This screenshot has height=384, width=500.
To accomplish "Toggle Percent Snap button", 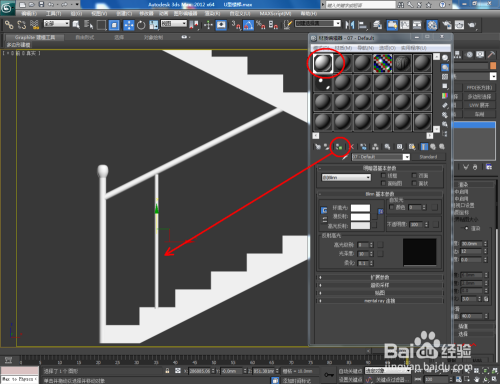I will [x=261, y=25].
